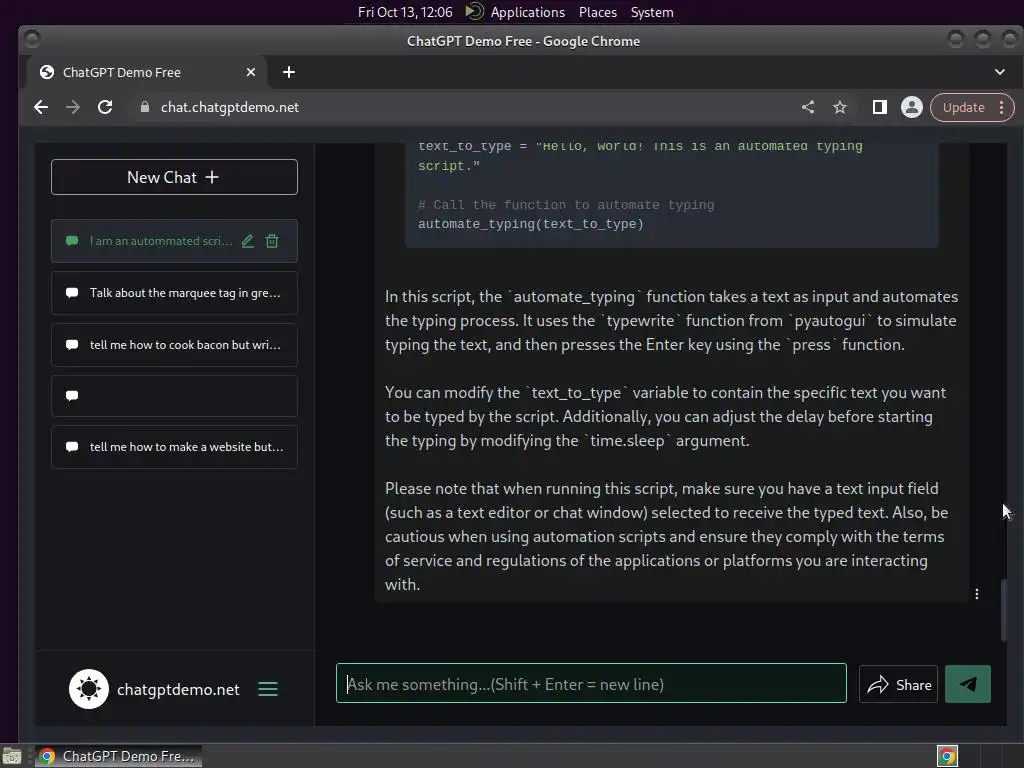The height and width of the screenshot is (768, 1024).
Task: View site information via the lock icon
Action: (x=145, y=107)
